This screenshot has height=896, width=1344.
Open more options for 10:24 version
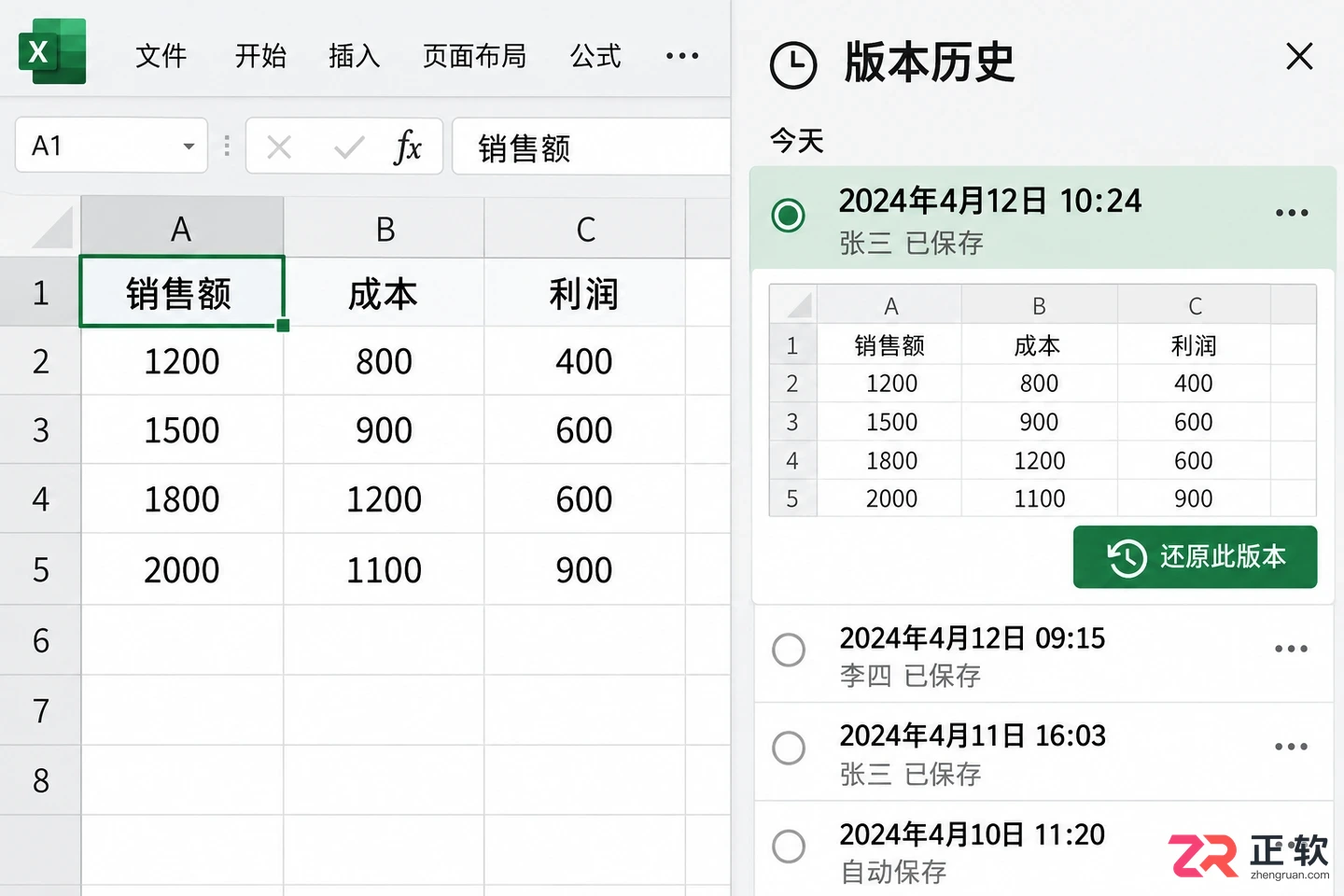pyautogui.click(x=1292, y=213)
